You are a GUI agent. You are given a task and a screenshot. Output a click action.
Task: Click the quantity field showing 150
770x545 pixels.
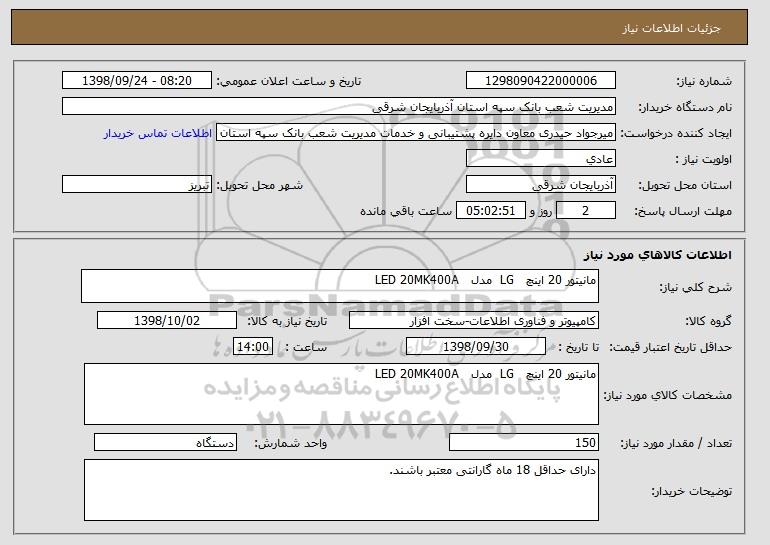click(x=524, y=442)
